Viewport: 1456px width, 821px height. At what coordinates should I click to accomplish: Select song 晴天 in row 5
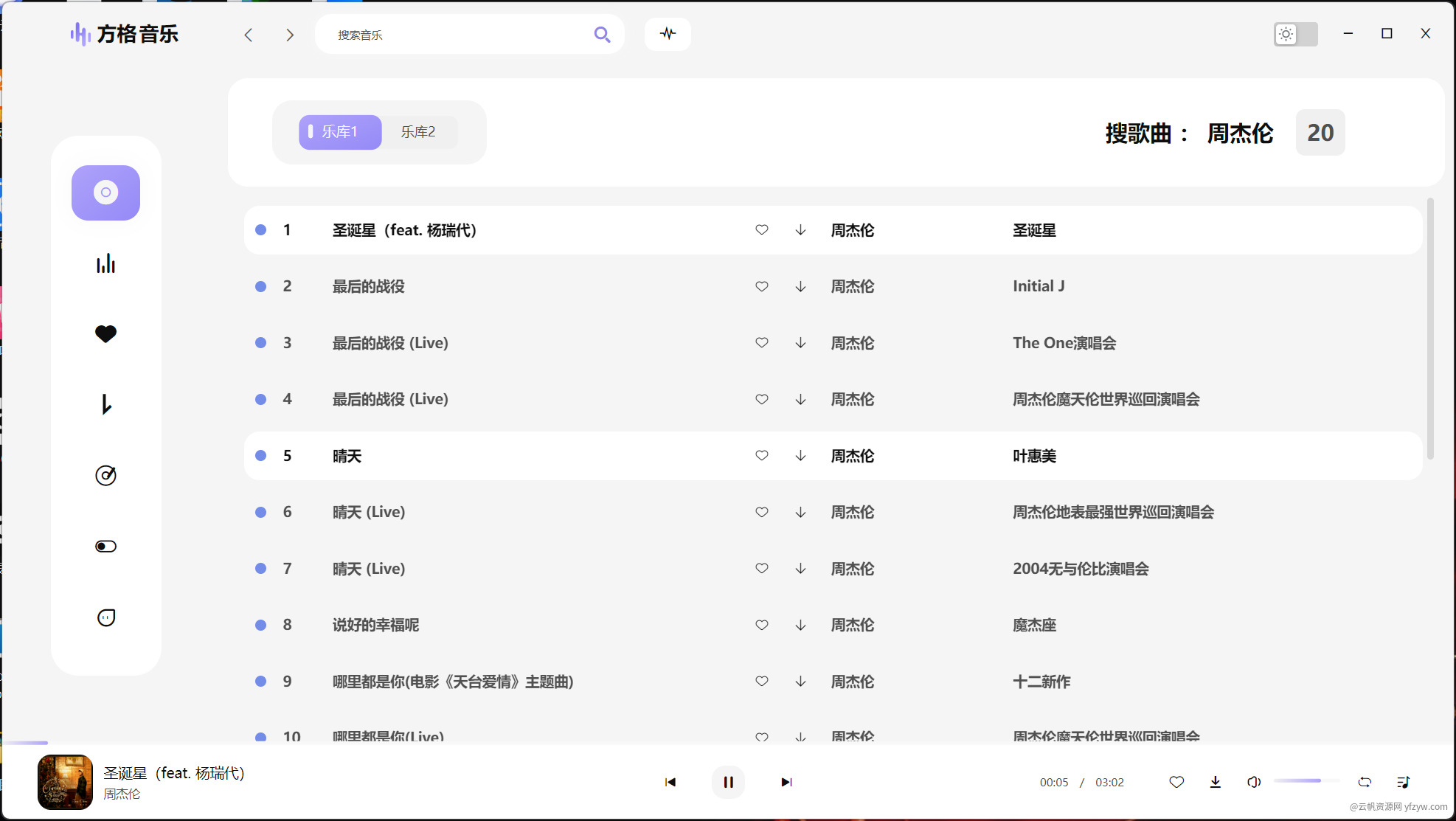coord(347,456)
